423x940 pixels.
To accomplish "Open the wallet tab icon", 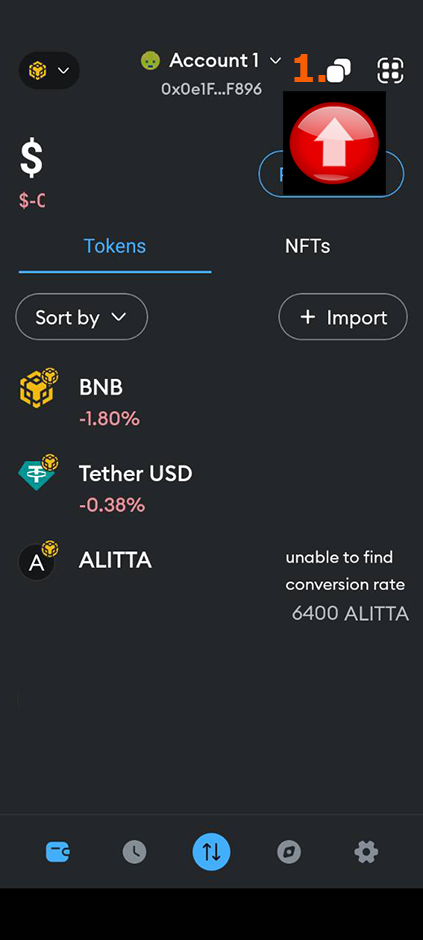I will (x=58, y=851).
